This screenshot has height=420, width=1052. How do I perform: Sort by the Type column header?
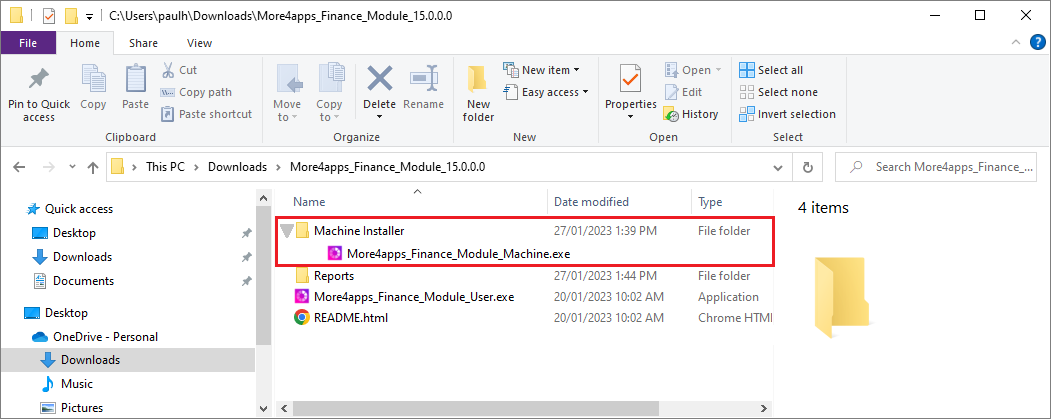tap(710, 201)
